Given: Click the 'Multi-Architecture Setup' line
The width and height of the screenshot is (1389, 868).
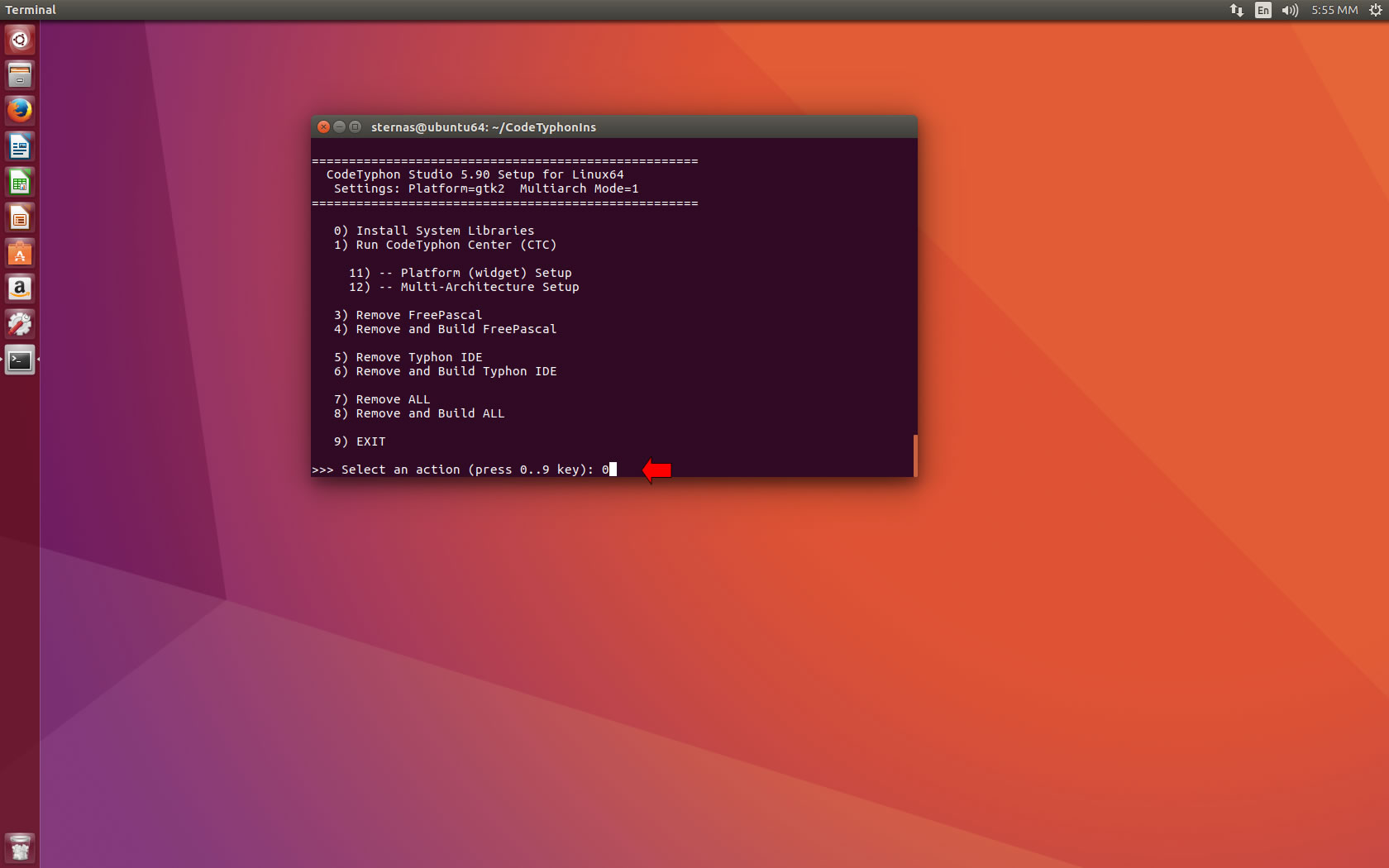Looking at the screenshot, I should point(464,287).
